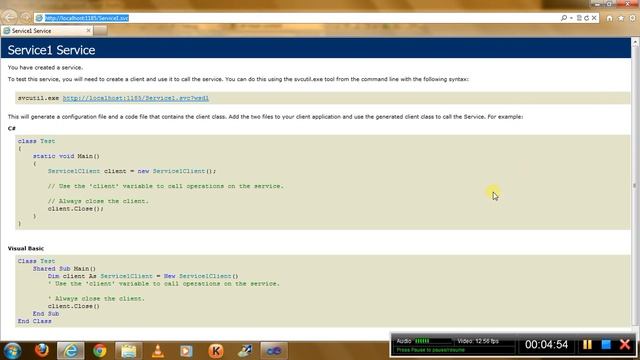Close the Service1 Service tab

89,31
